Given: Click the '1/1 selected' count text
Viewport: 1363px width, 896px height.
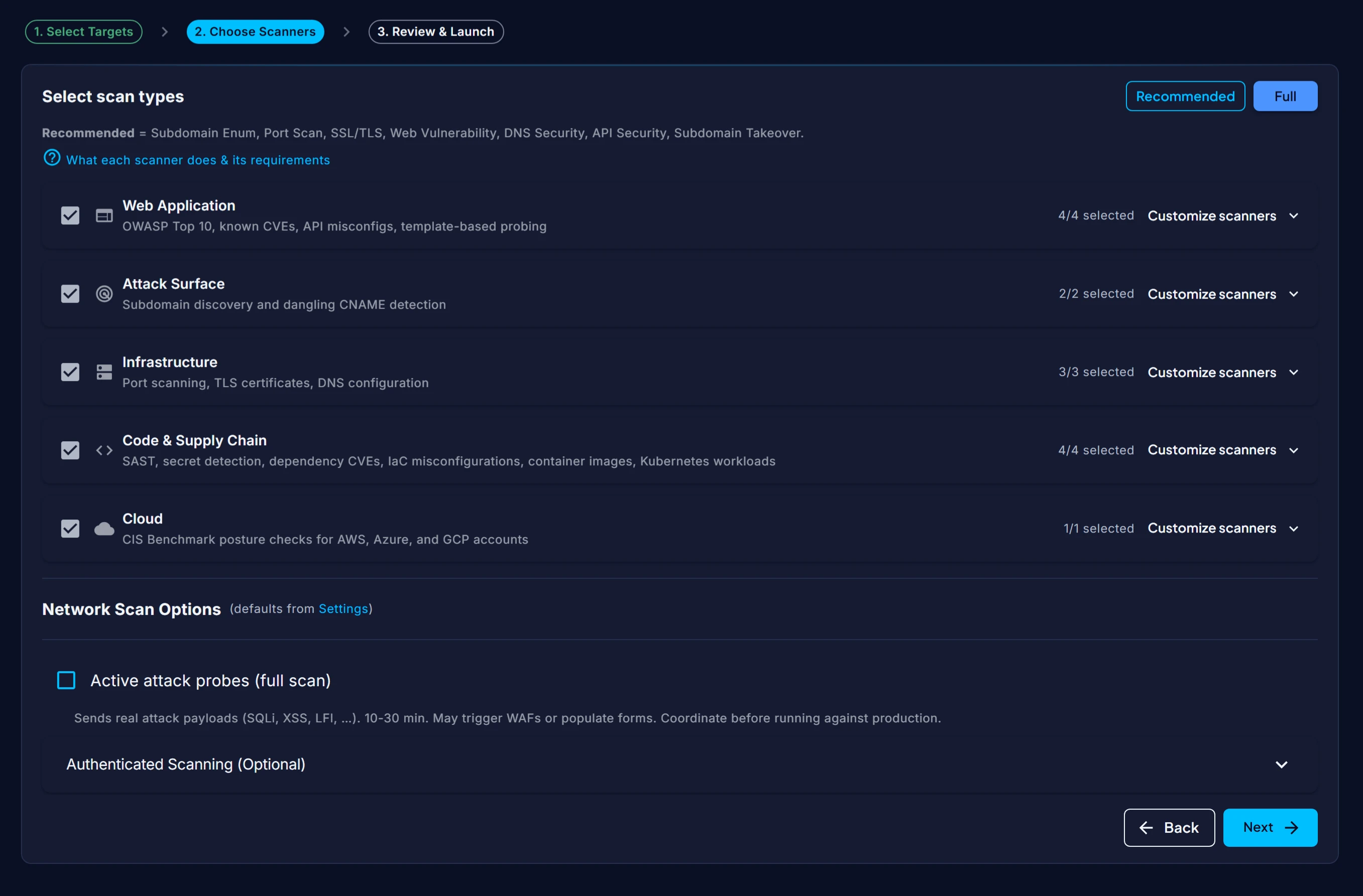Looking at the screenshot, I should (1098, 529).
